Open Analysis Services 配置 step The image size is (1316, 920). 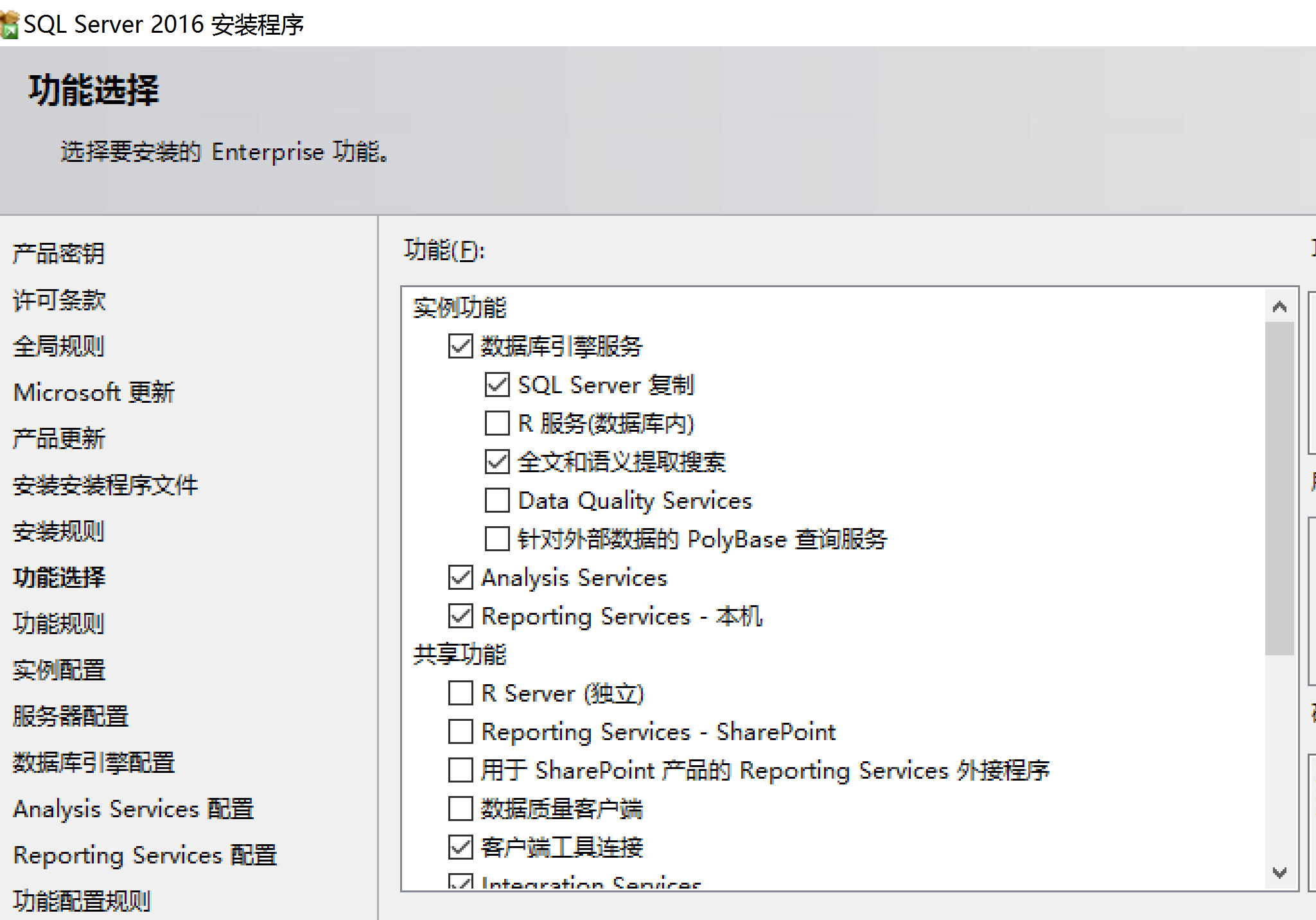(x=134, y=809)
